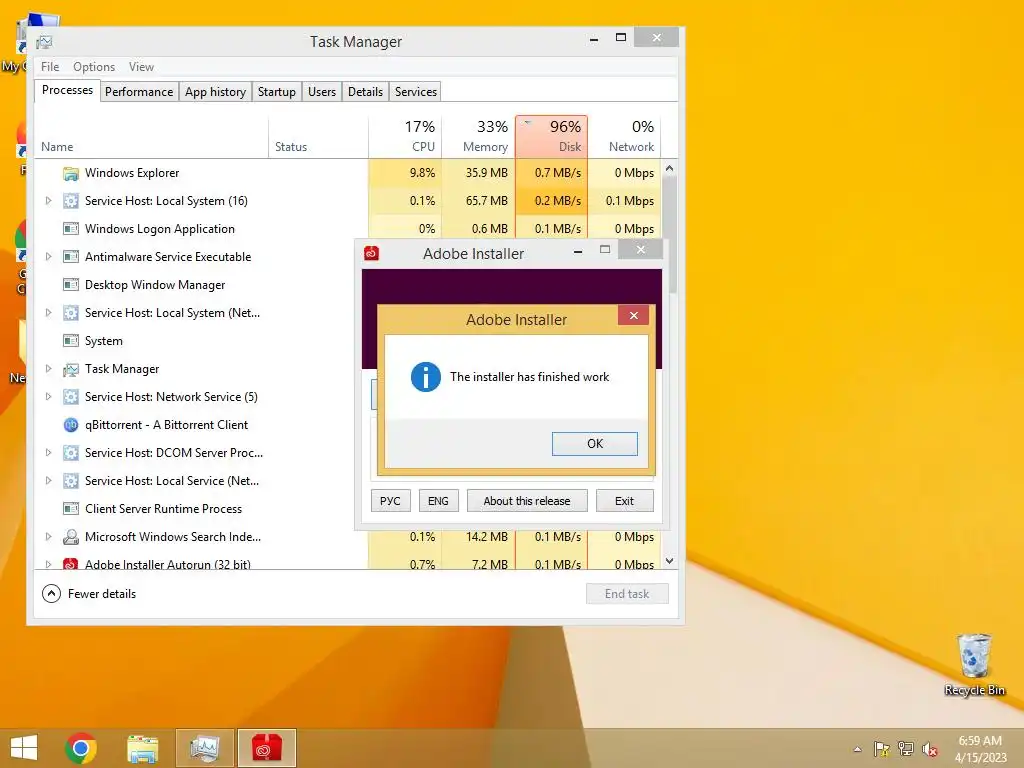Switch to the Startup tab

coord(277,92)
